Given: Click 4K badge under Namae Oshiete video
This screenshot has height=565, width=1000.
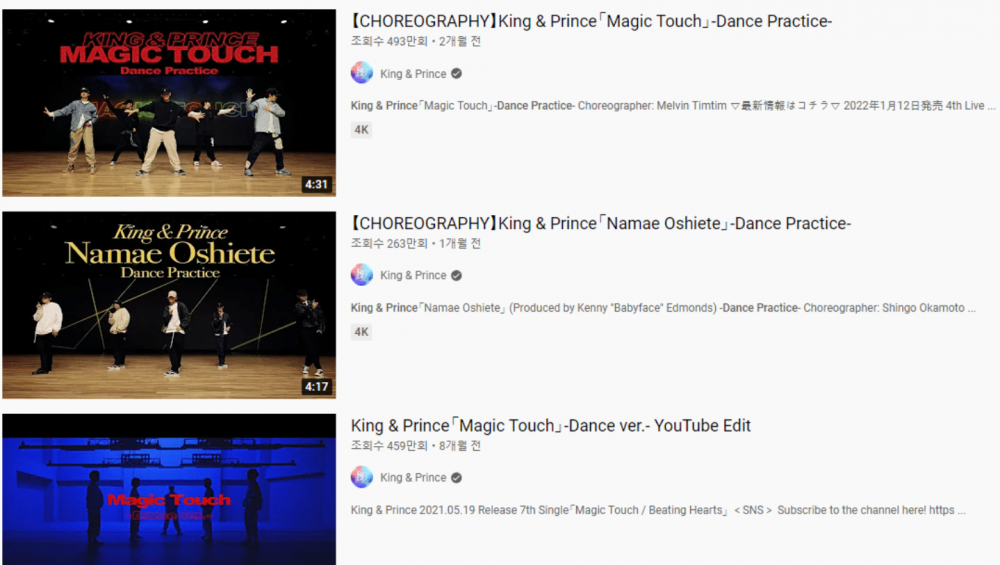Looking at the screenshot, I should pyautogui.click(x=362, y=332).
